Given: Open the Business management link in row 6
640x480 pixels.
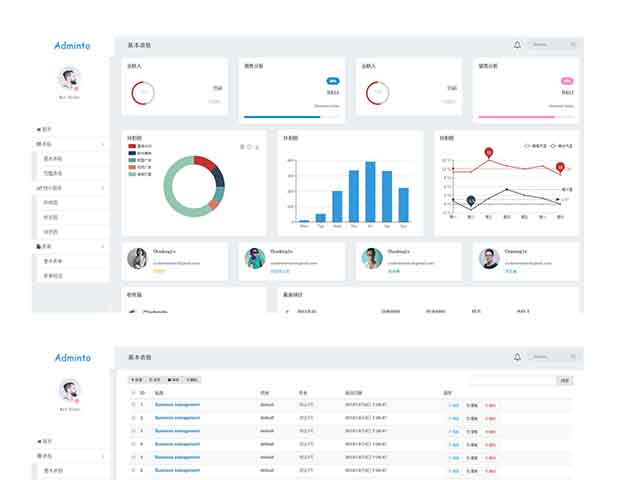Looking at the screenshot, I should [177, 470].
